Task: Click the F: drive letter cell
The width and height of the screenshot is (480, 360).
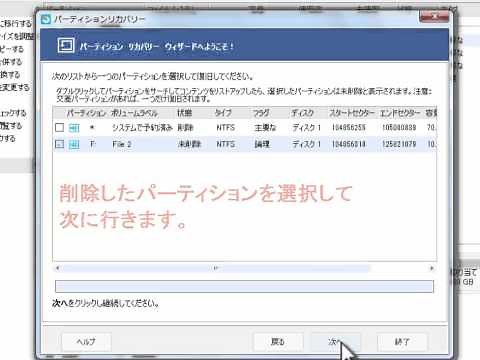Action: click(x=92, y=144)
